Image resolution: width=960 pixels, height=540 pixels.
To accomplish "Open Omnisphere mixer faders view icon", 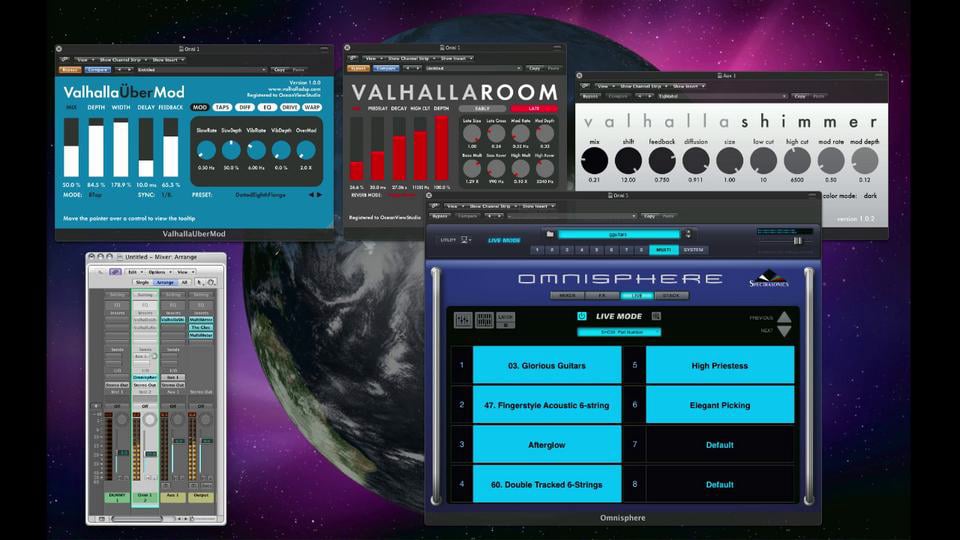I will pos(463,320).
